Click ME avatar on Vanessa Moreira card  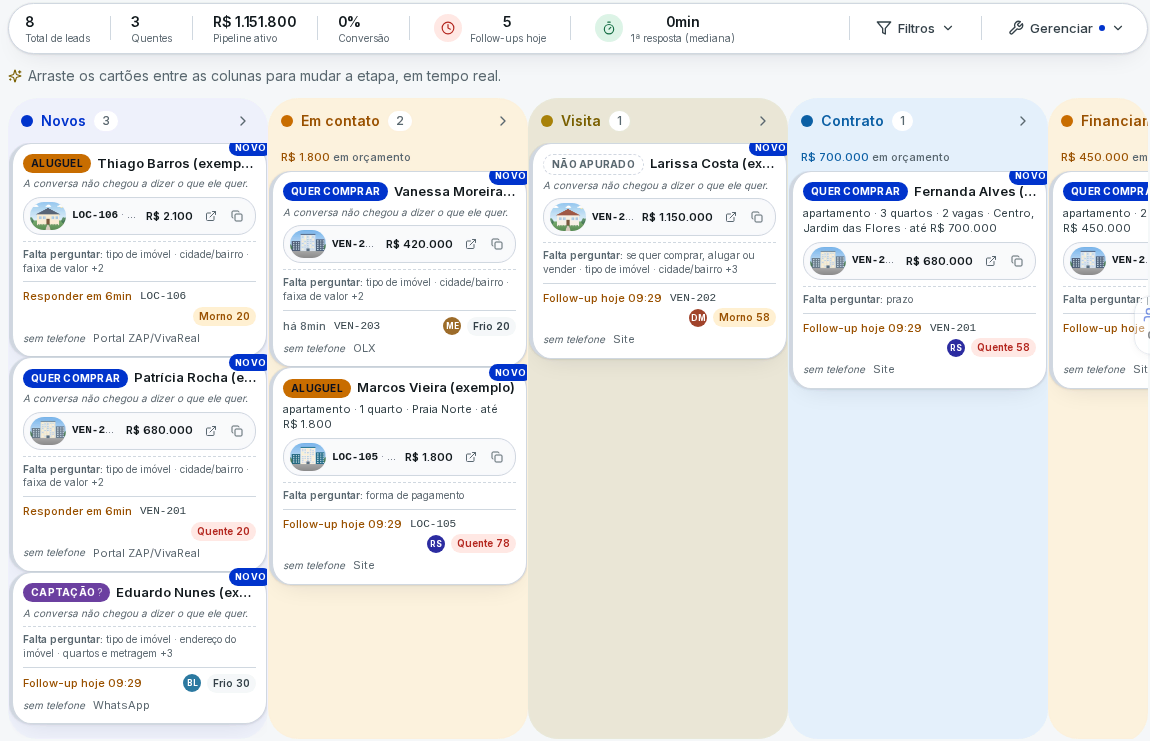(x=453, y=326)
